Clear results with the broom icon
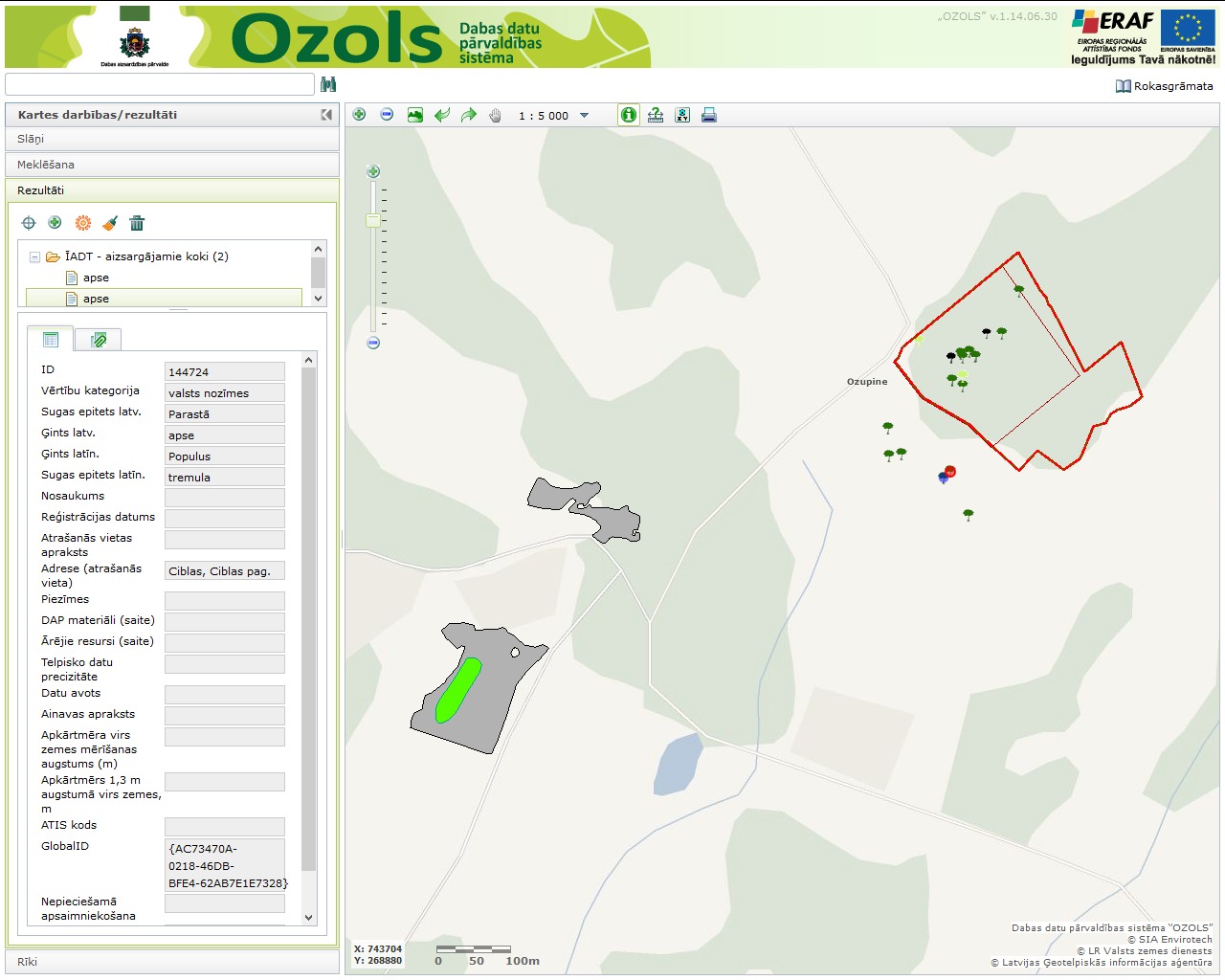Viewport: 1225px width, 980px height. 110,223
